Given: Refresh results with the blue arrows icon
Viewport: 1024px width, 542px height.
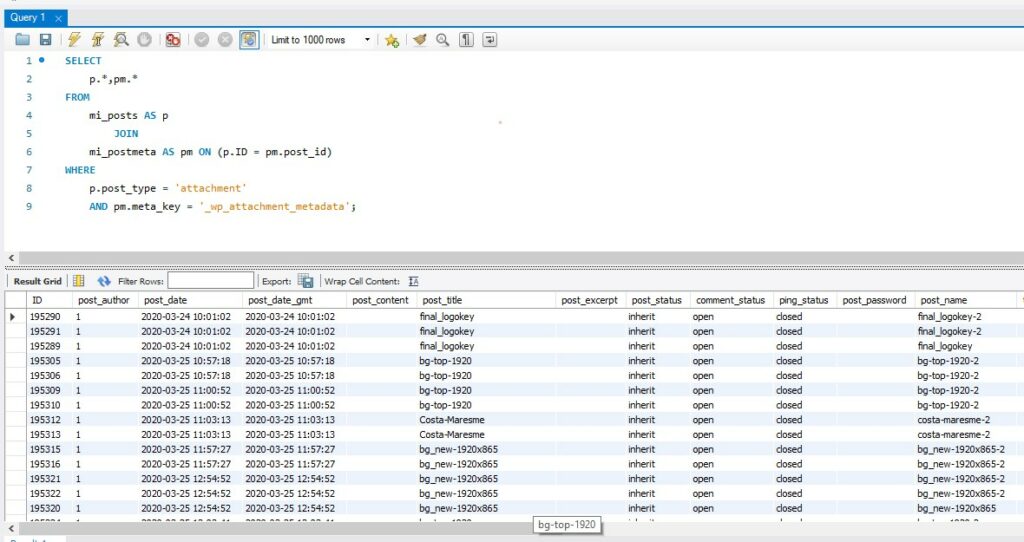Looking at the screenshot, I should [104, 281].
